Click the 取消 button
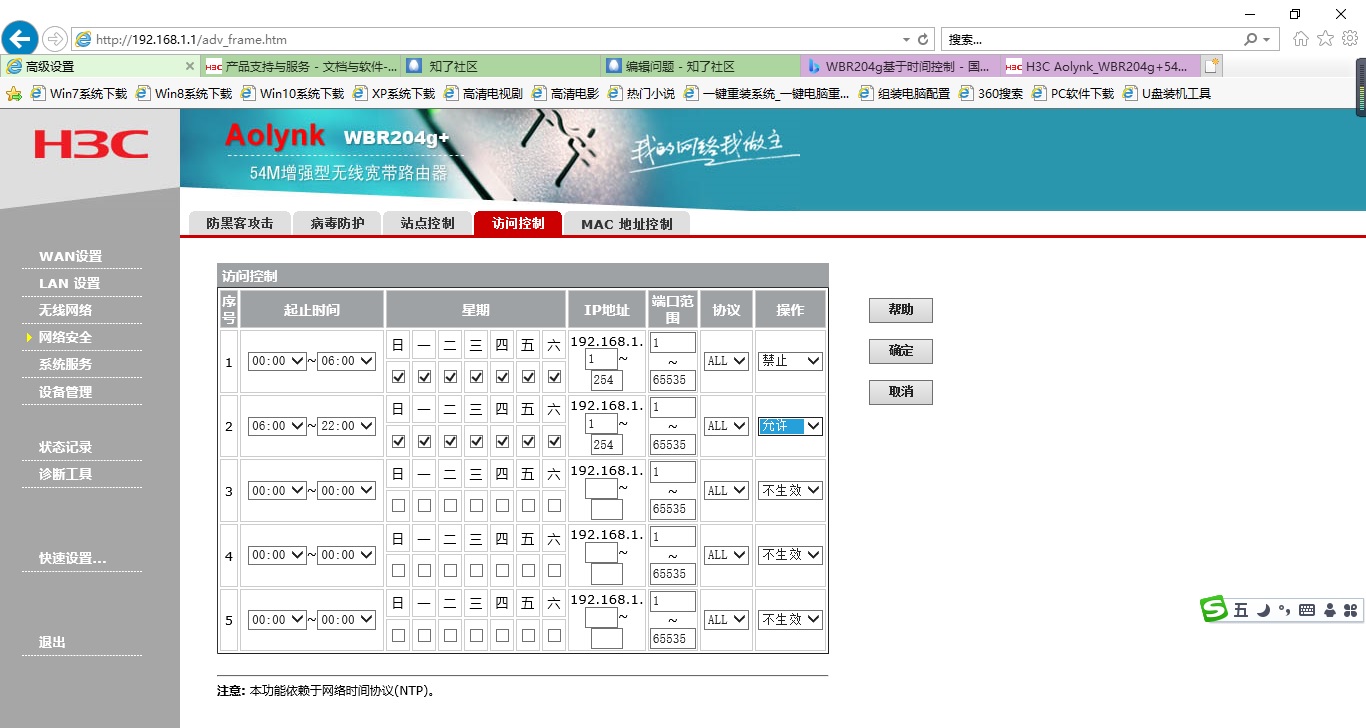Screen dimensions: 1366x728 [901, 392]
